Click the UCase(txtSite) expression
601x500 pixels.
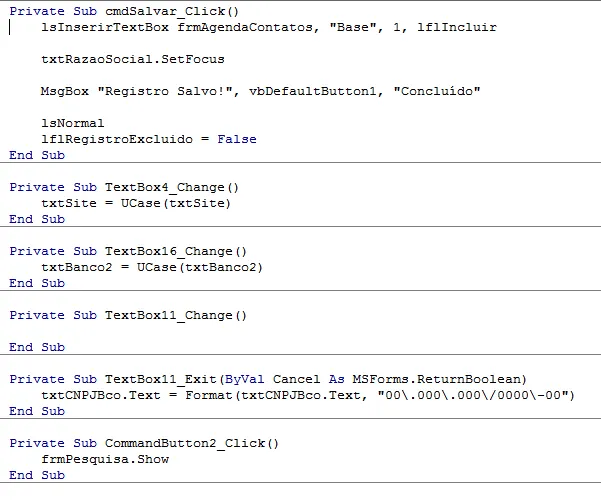point(176,203)
